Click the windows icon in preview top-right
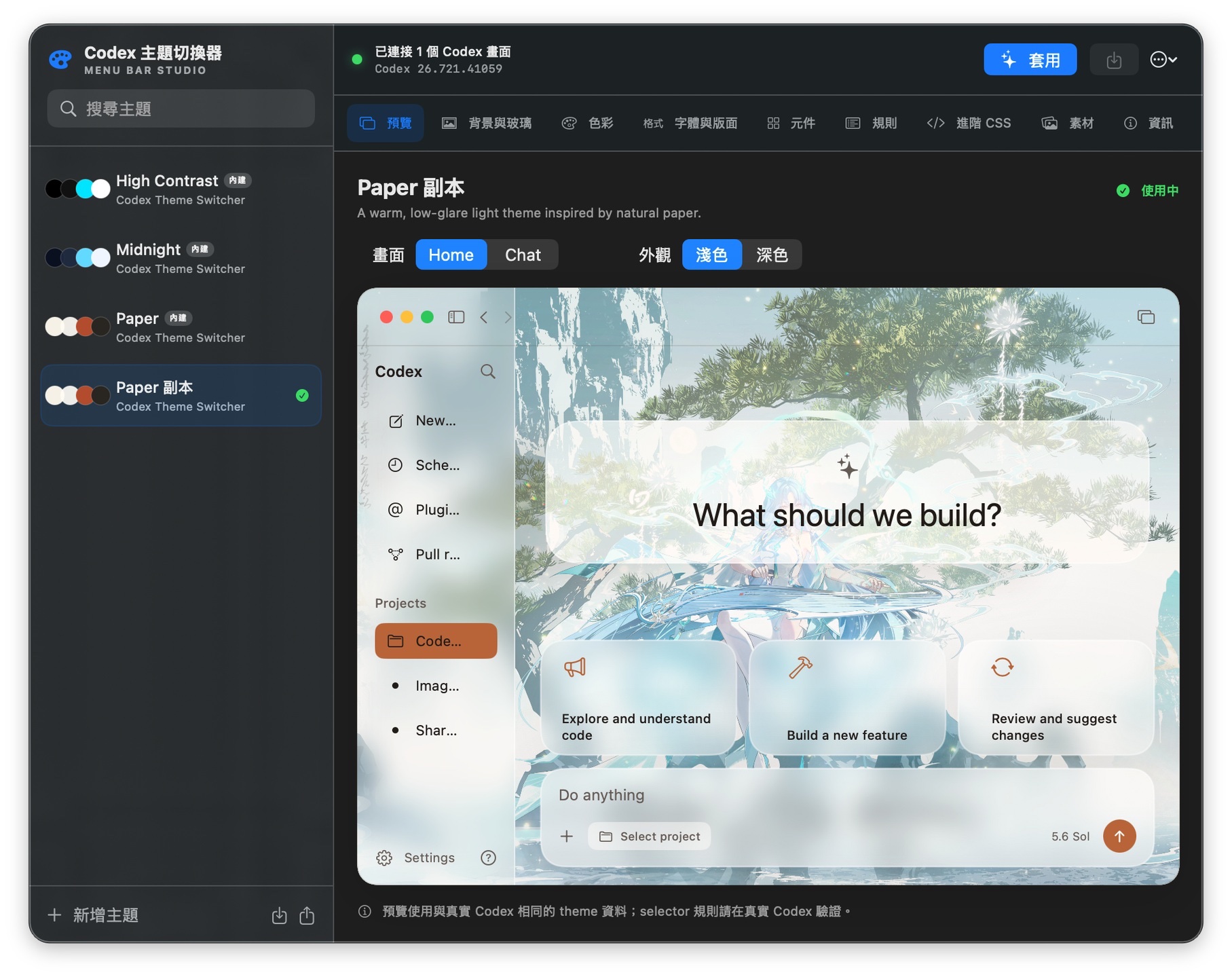The image size is (1232, 977). 1146,317
